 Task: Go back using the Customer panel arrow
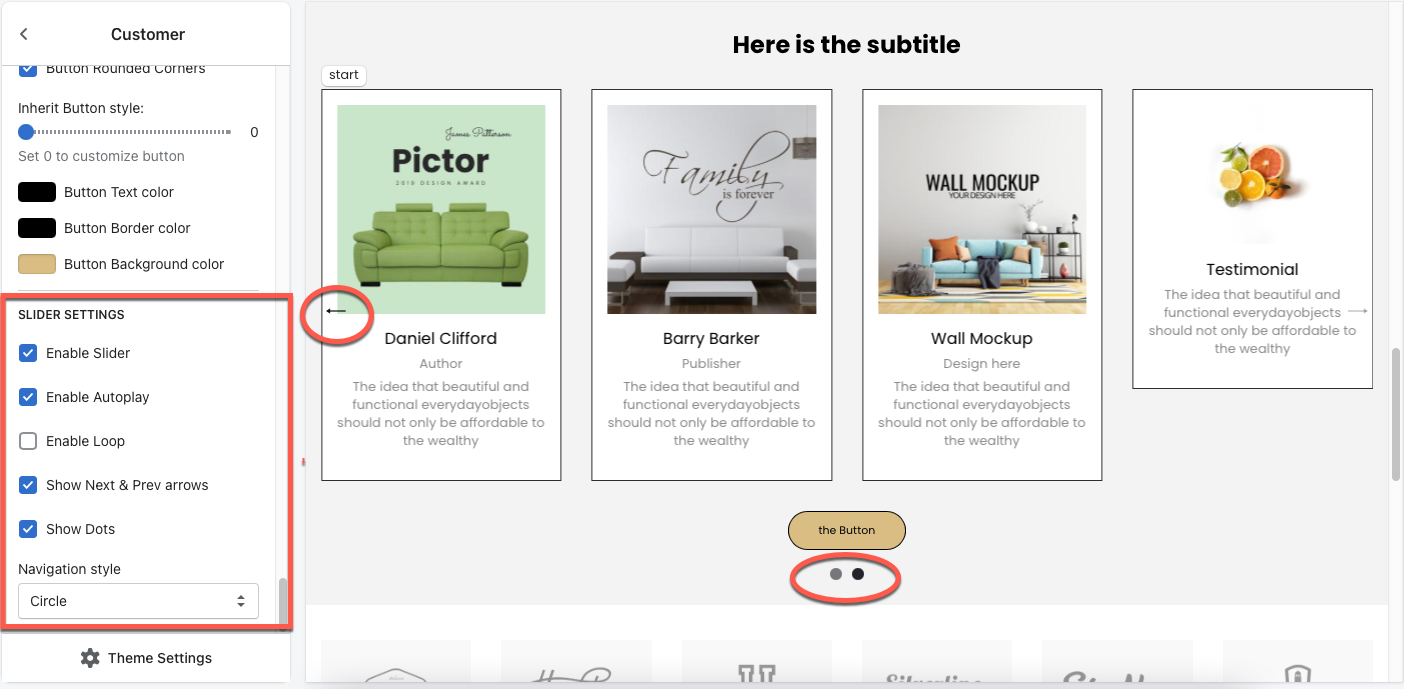coord(24,34)
